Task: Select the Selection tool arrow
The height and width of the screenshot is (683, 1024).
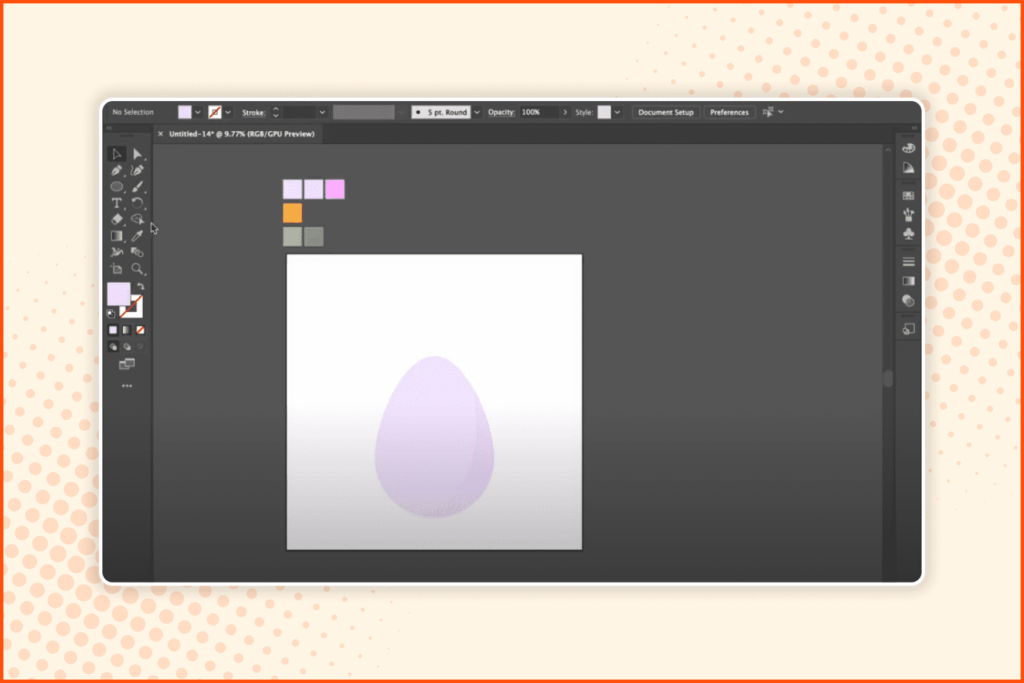Action: click(x=117, y=154)
